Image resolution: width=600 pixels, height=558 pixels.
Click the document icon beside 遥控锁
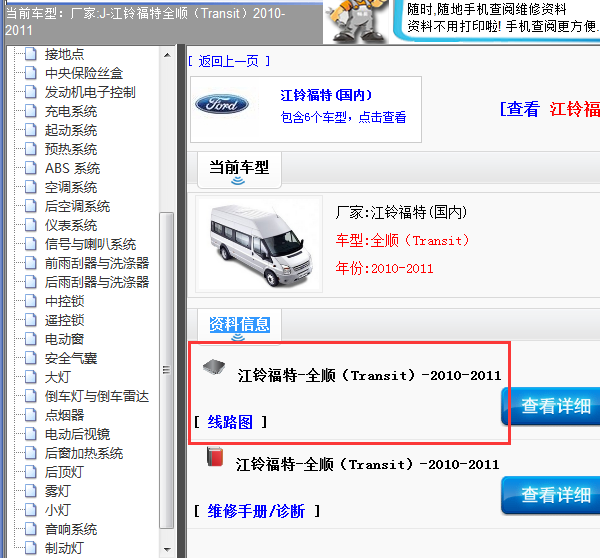31,320
